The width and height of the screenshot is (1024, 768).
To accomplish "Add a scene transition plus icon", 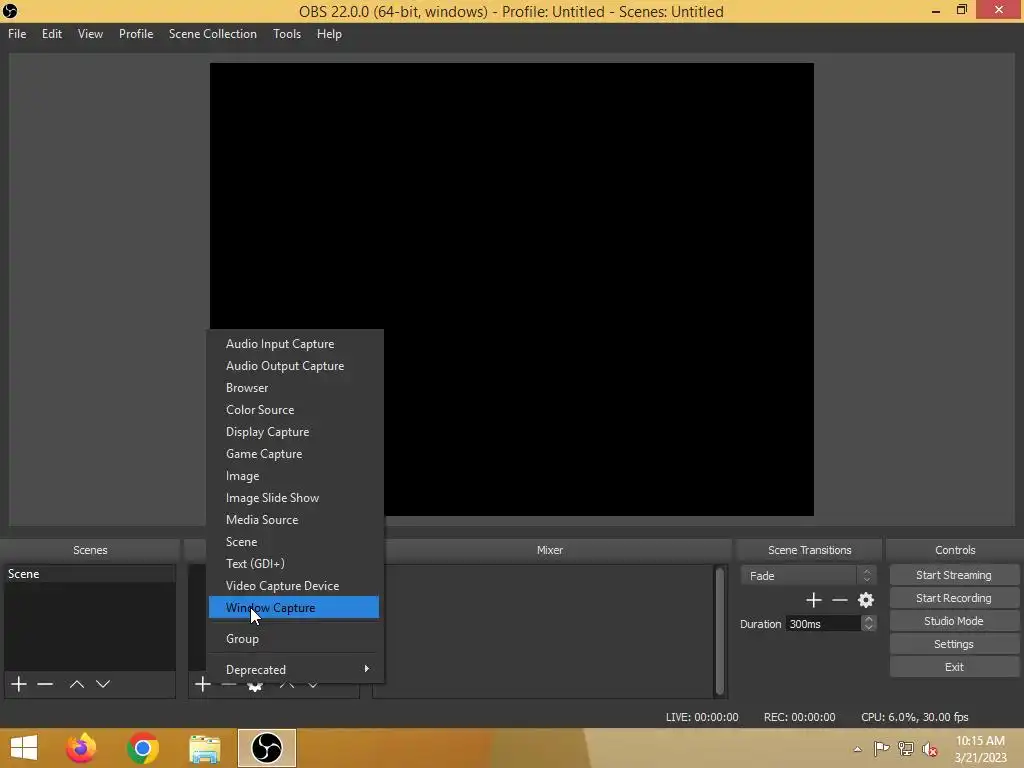I will coord(814,600).
